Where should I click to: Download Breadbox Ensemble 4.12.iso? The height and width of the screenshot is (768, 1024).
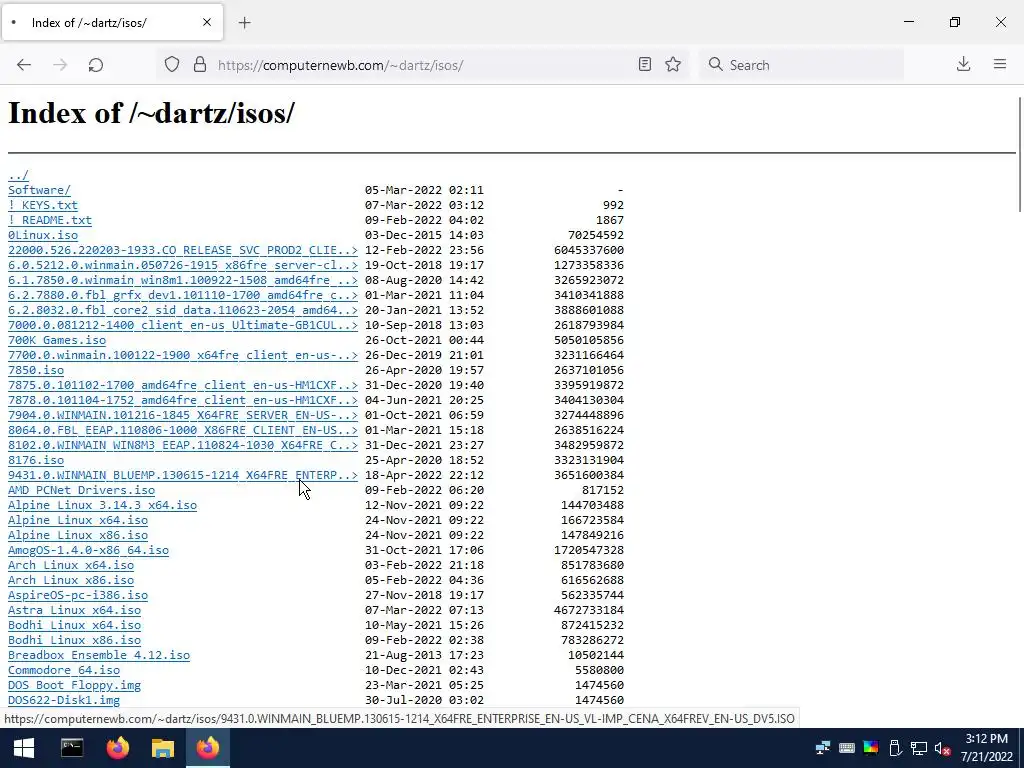[99, 656]
